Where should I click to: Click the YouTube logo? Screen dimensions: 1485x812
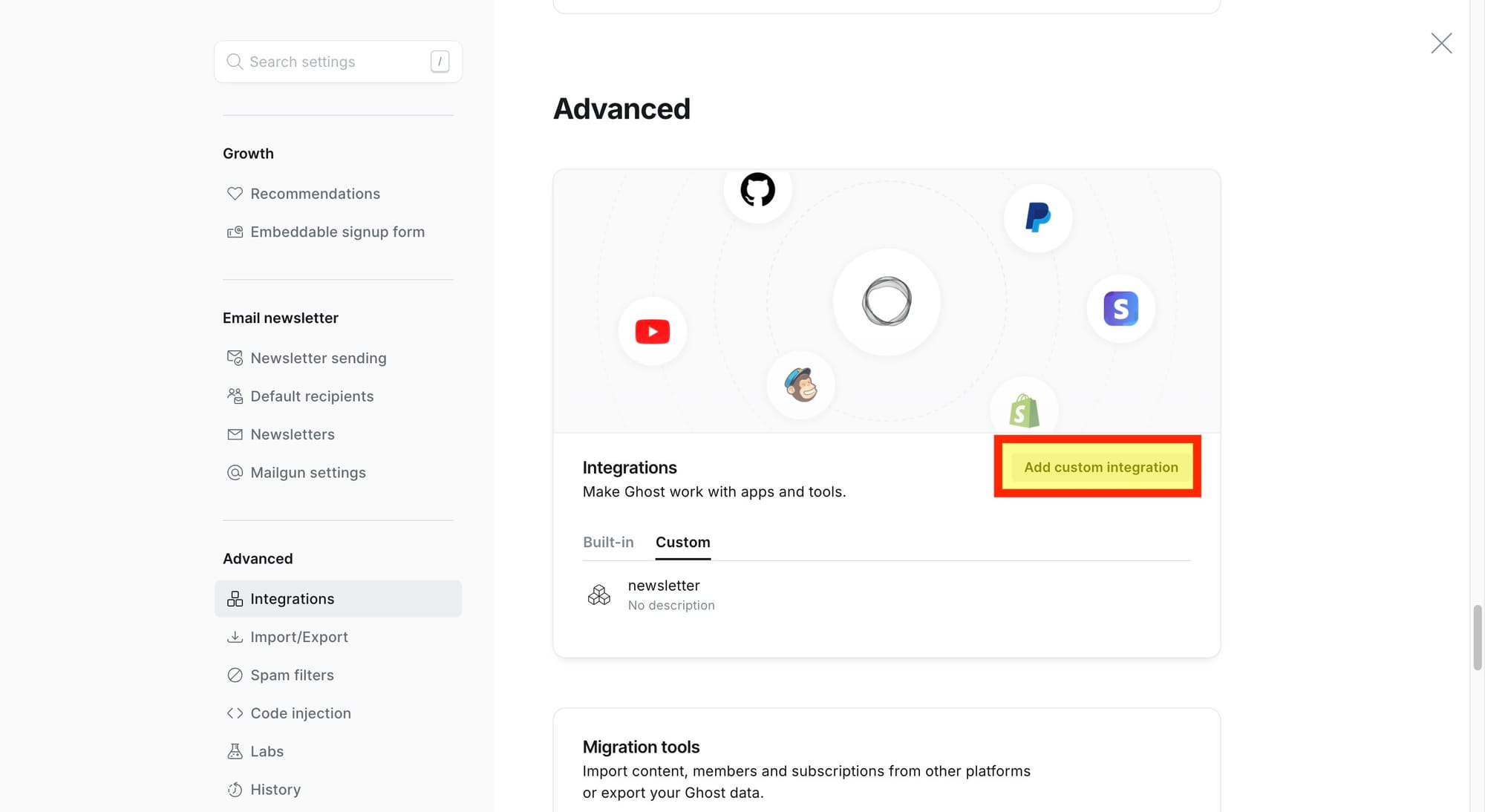click(653, 331)
